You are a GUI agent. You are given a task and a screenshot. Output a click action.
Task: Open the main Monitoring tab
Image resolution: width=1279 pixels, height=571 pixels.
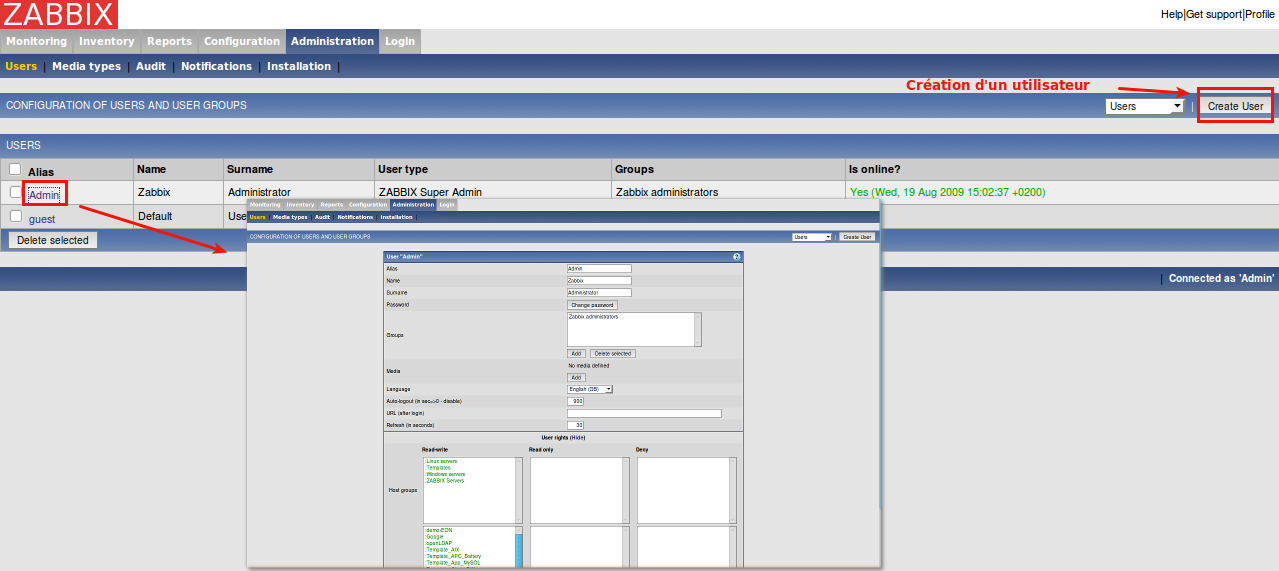(x=36, y=41)
